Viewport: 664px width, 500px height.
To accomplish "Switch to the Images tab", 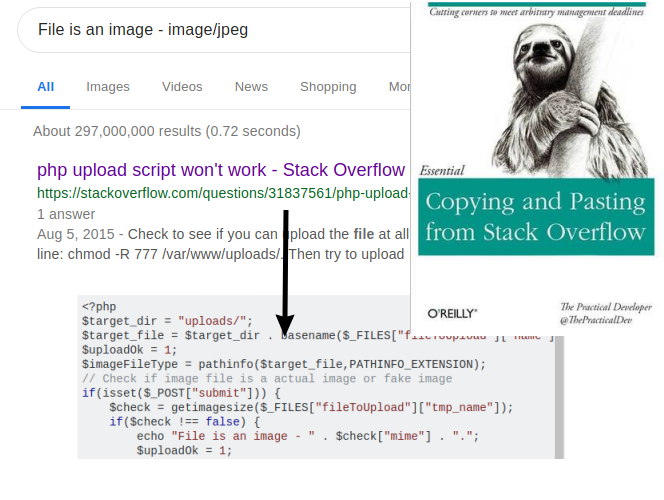I will point(108,87).
